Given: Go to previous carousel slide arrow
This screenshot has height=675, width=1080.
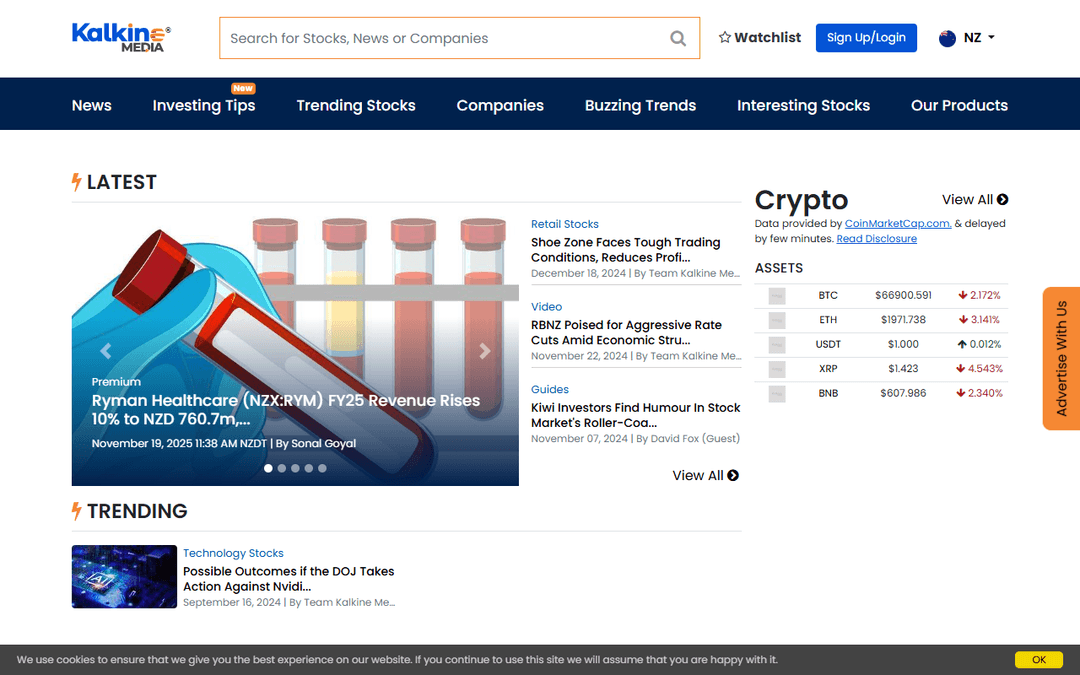Looking at the screenshot, I should click(105, 351).
